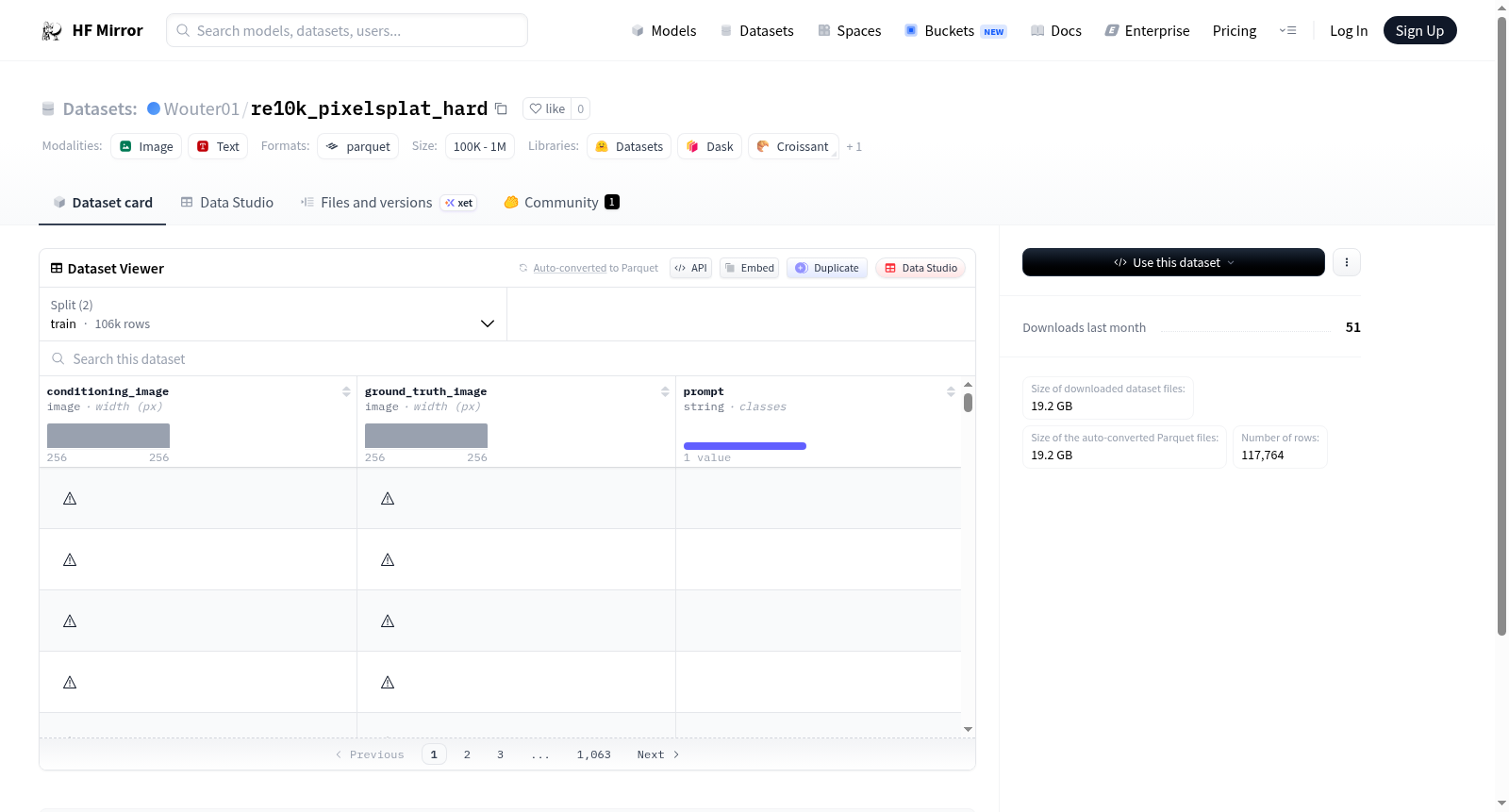This screenshot has height=812, width=1509.
Task: Go to Spaces in the navigation
Action: 850,30
